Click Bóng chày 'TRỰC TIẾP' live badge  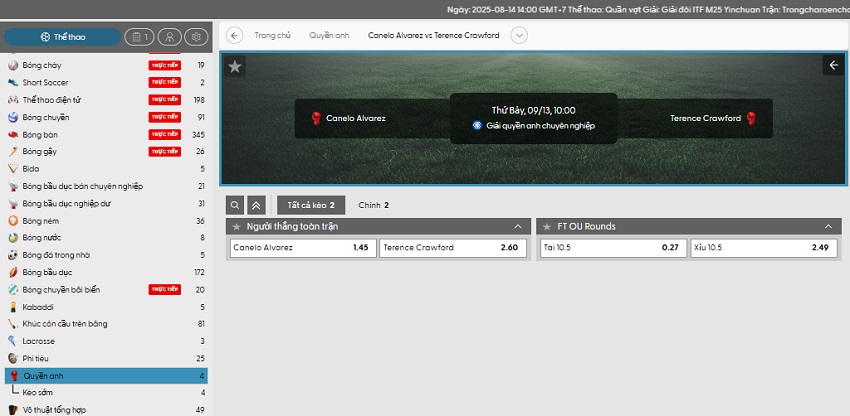(x=165, y=65)
